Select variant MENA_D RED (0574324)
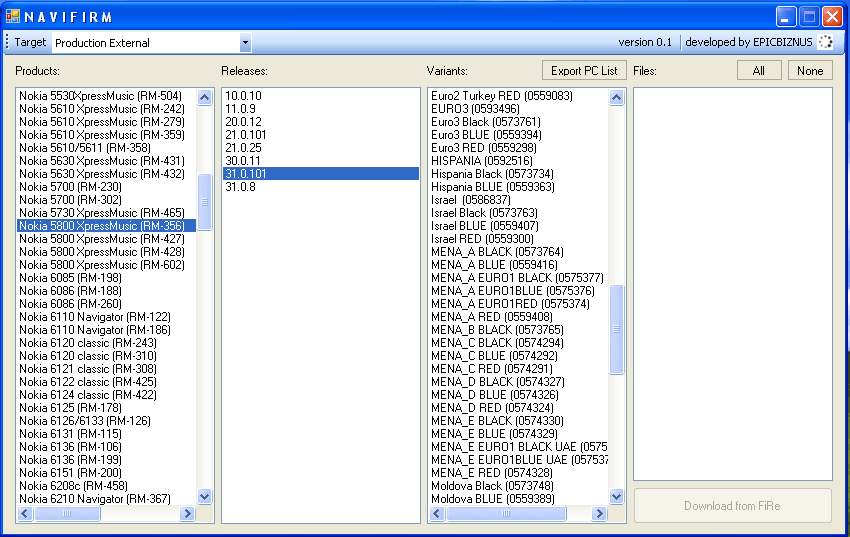The height and width of the screenshot is (537, 850). 519,408
